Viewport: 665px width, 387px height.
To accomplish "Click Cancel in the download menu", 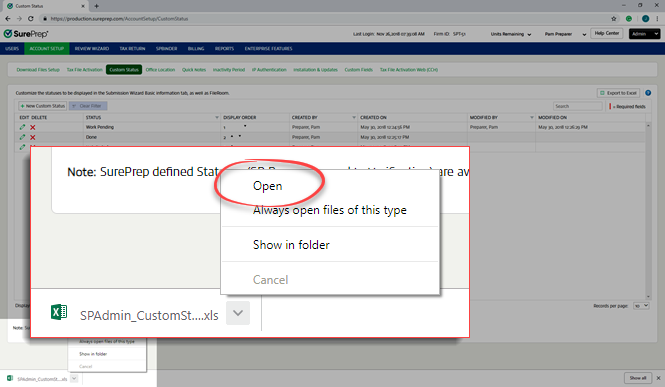I will [271, 280].
